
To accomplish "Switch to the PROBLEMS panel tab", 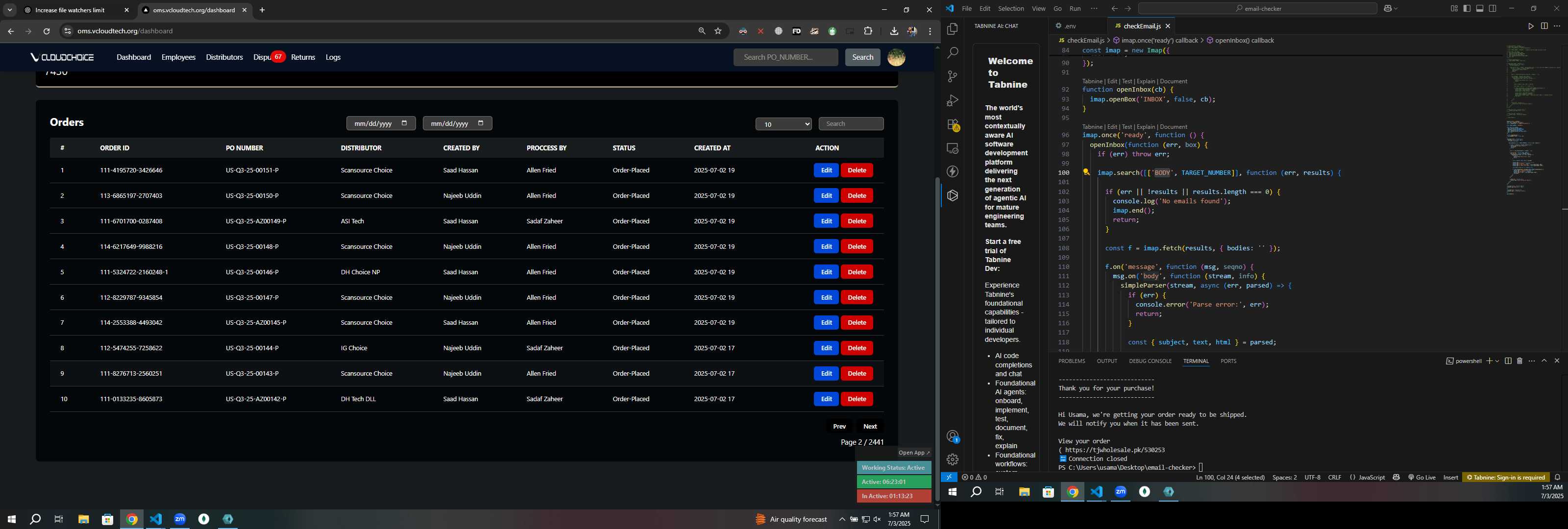I will (1071, 361).
